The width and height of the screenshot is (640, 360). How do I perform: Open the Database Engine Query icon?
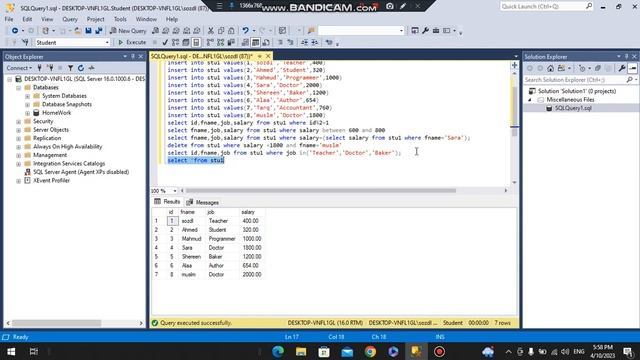[155, 31]
